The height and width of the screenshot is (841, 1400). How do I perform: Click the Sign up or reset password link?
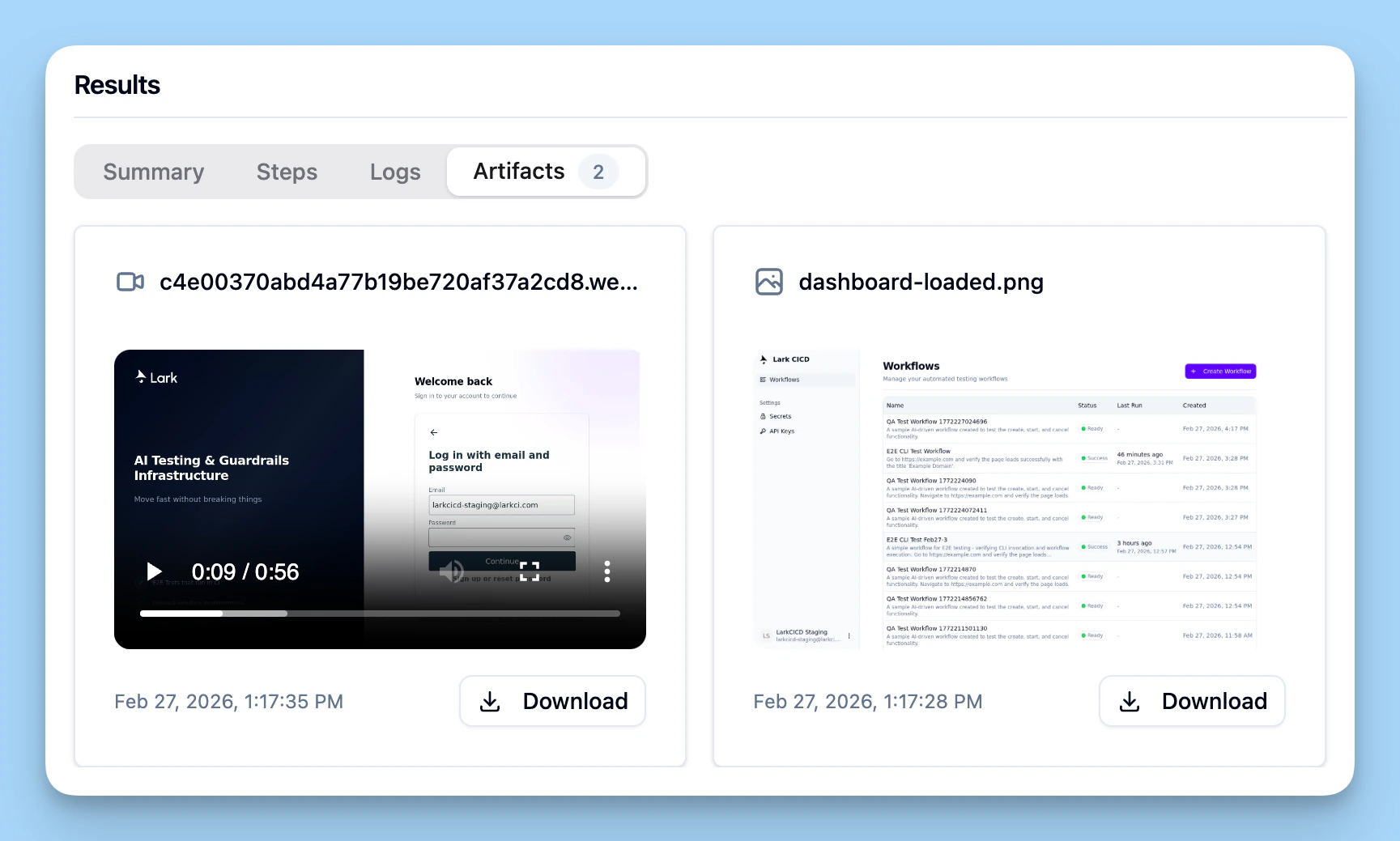coord(501,577)
